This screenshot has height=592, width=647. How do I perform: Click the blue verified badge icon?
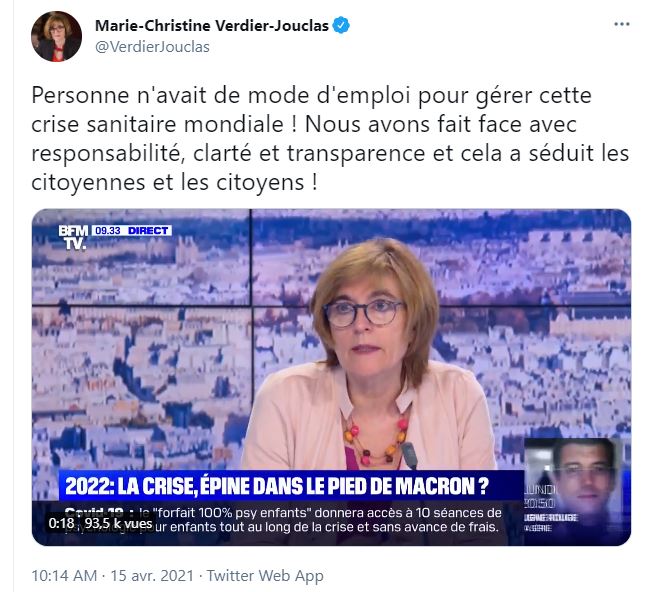(341, 25)
